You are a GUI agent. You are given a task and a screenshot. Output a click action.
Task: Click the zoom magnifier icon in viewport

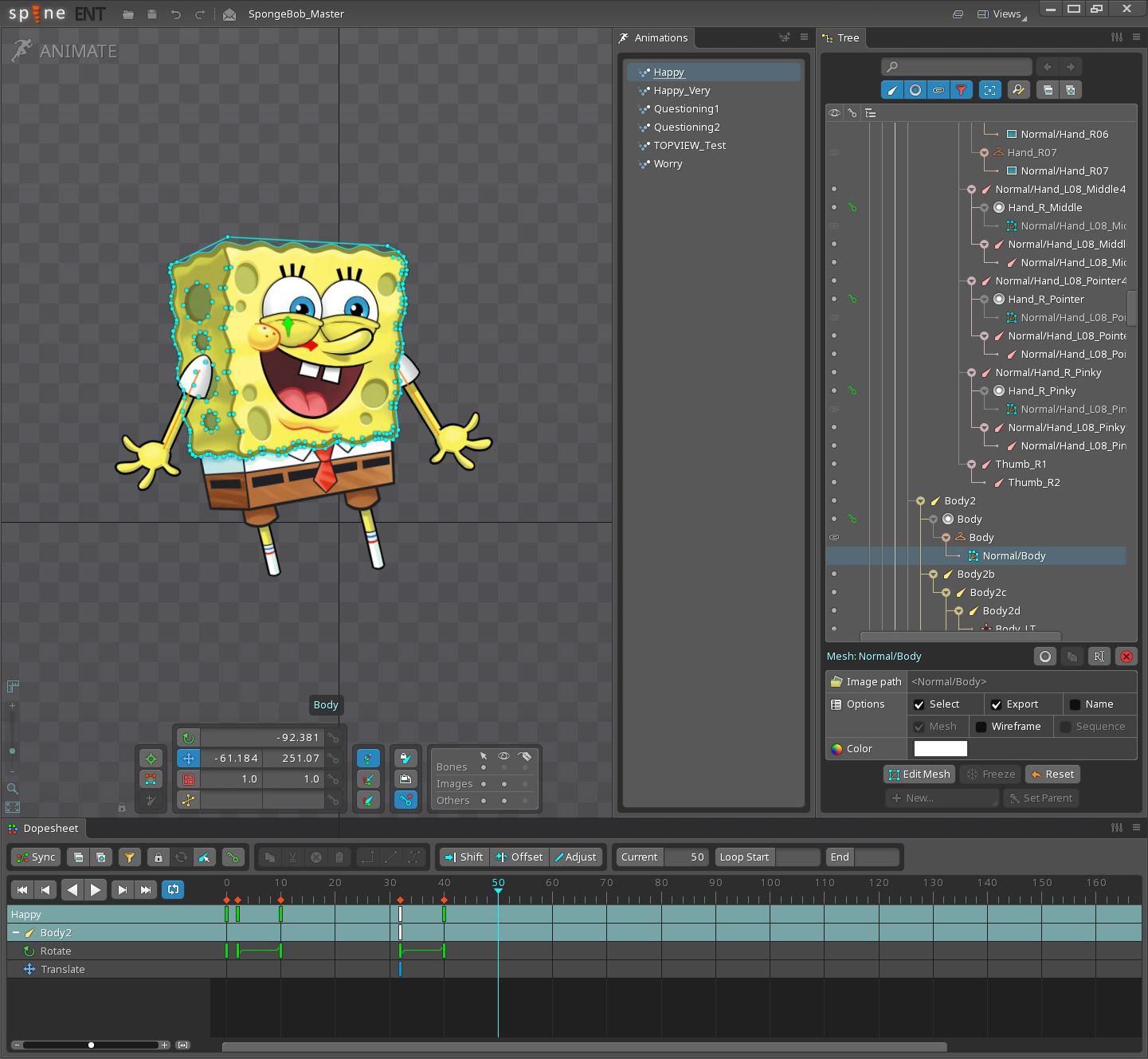[x=13, y=789]
